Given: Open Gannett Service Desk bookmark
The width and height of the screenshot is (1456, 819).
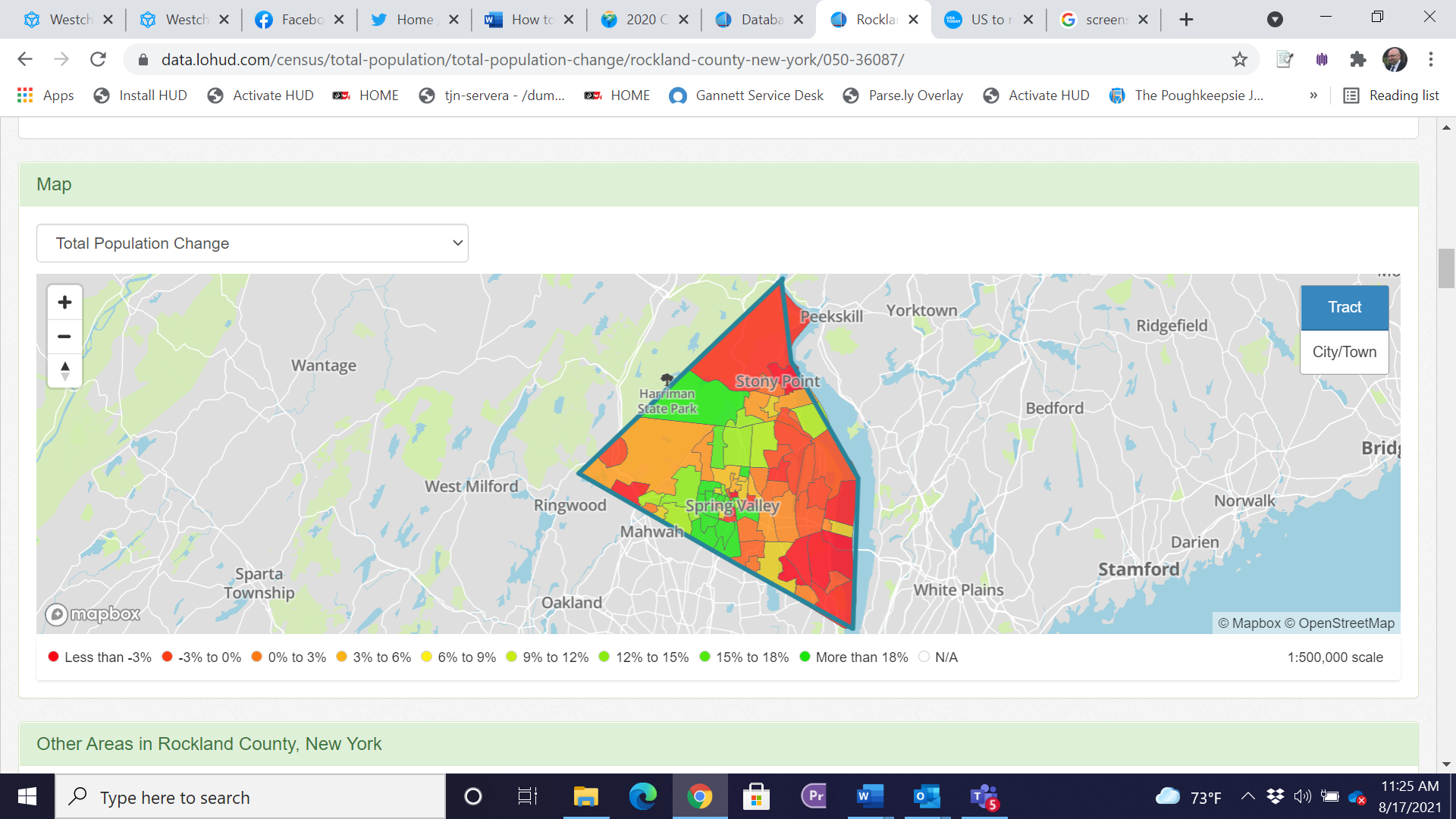Looking at the screenshot, I should pos(747,96).
